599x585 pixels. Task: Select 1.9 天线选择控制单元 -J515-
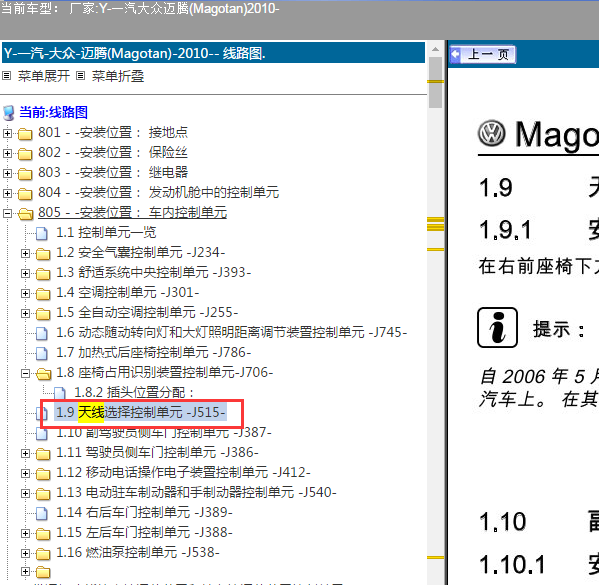click(x=141, y=412)
